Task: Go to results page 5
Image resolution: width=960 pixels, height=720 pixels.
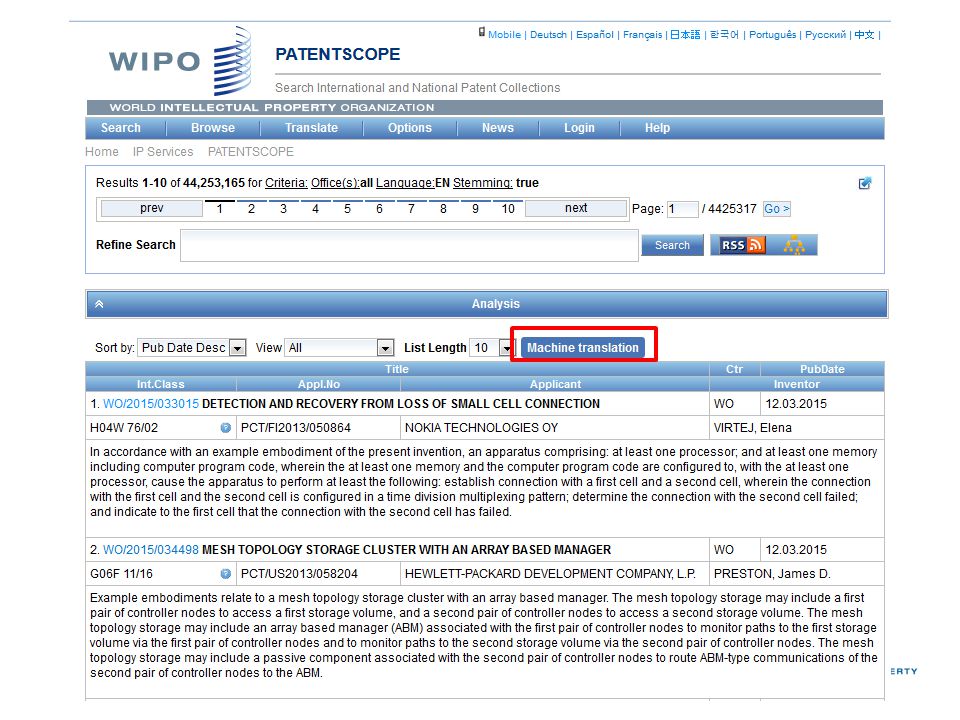Action: pyautogui.click(x=347, y=209)
